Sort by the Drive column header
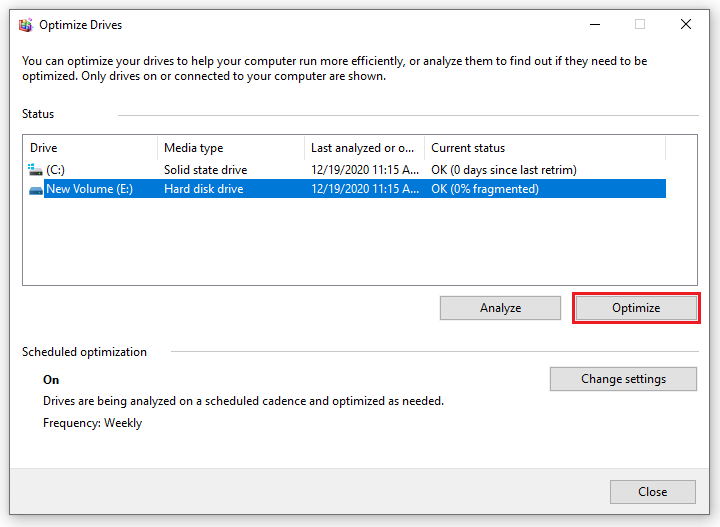 [90, 148]
